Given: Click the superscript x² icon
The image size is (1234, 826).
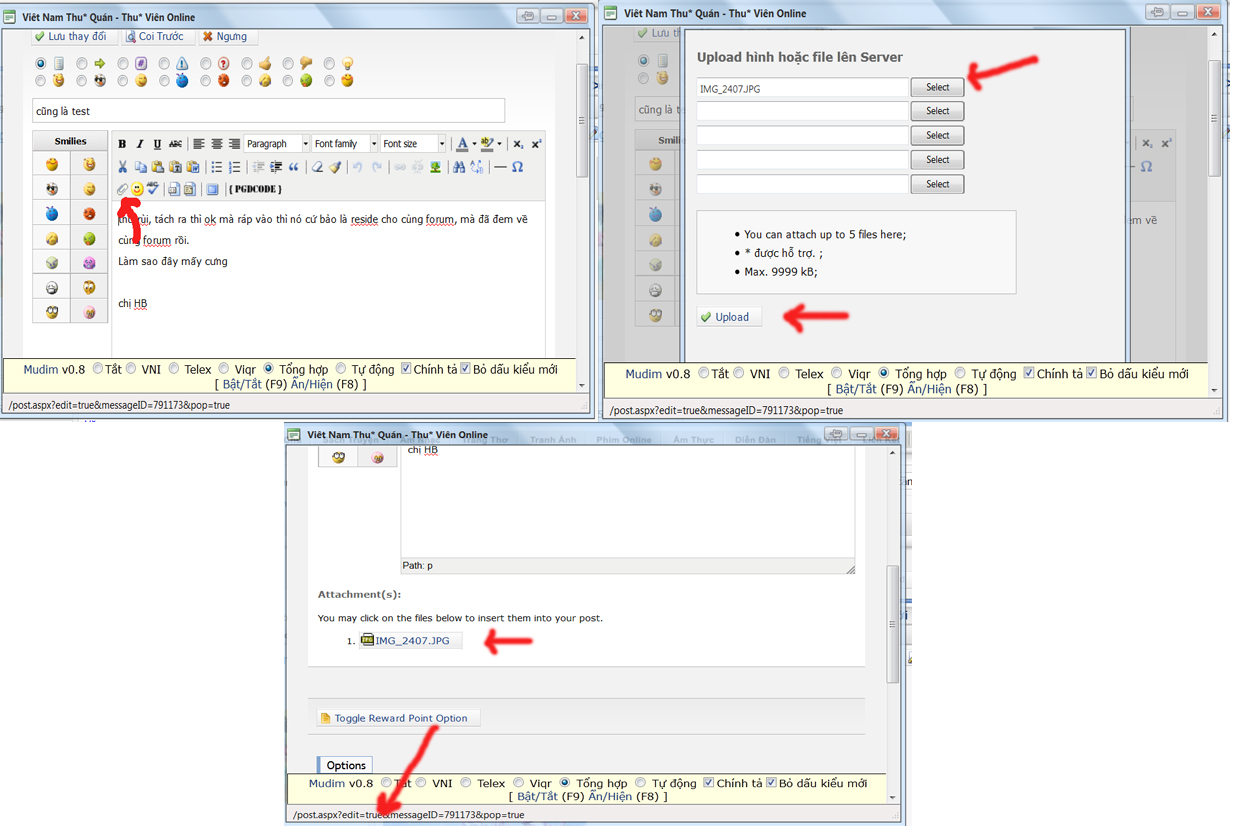Looking at the screenshot, I should 536,144.
